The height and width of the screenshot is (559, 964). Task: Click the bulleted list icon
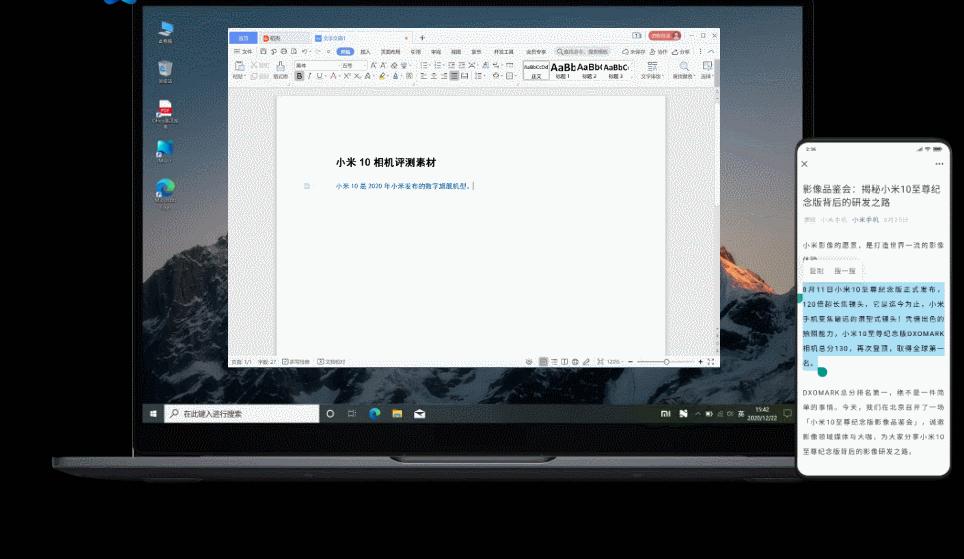pyautogui.click(x=425, y=65)
